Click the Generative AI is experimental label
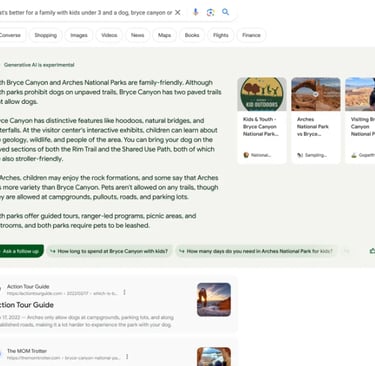 [39, 65]
